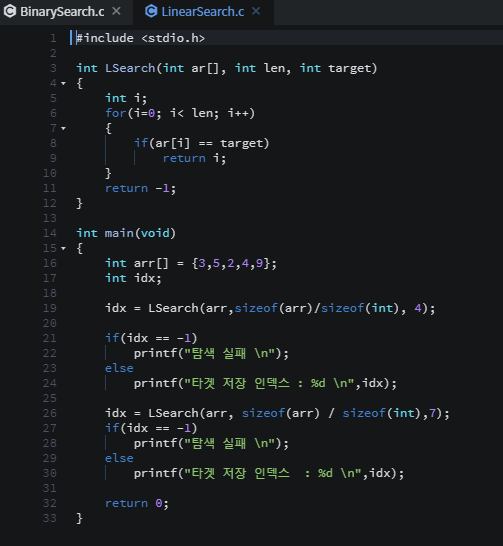503x546 pixels.
Task: Click the closing brace on line 33
Action: tap(79, 518)
